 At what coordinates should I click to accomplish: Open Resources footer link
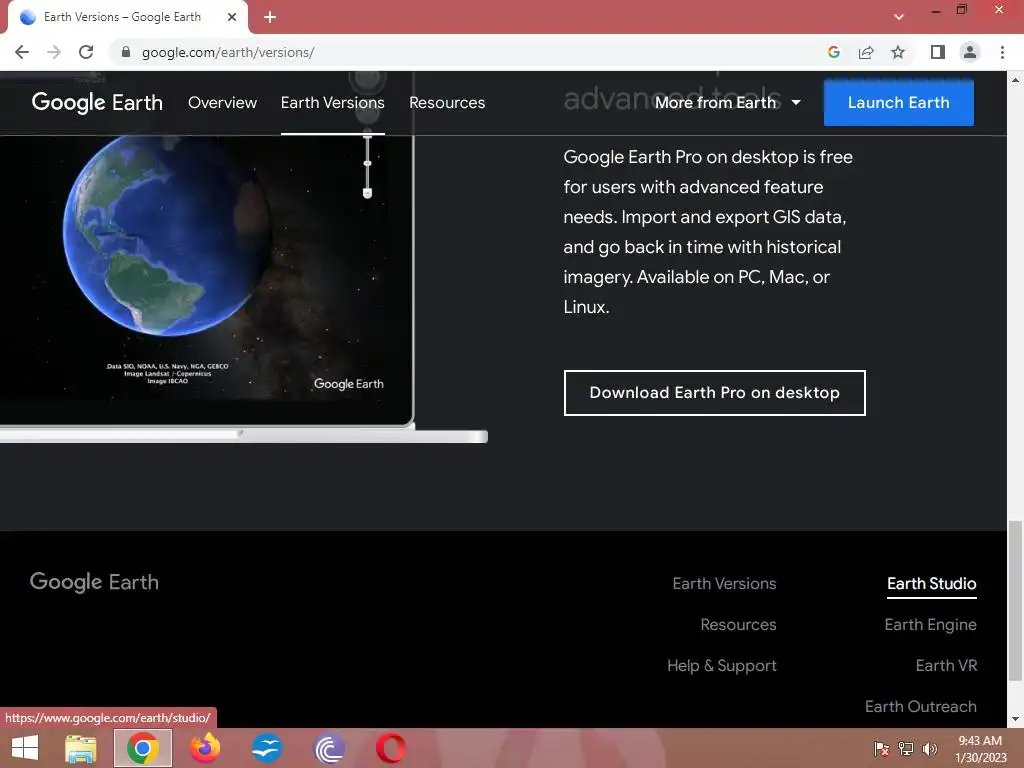pyautogui.click(x=738, y=624)
